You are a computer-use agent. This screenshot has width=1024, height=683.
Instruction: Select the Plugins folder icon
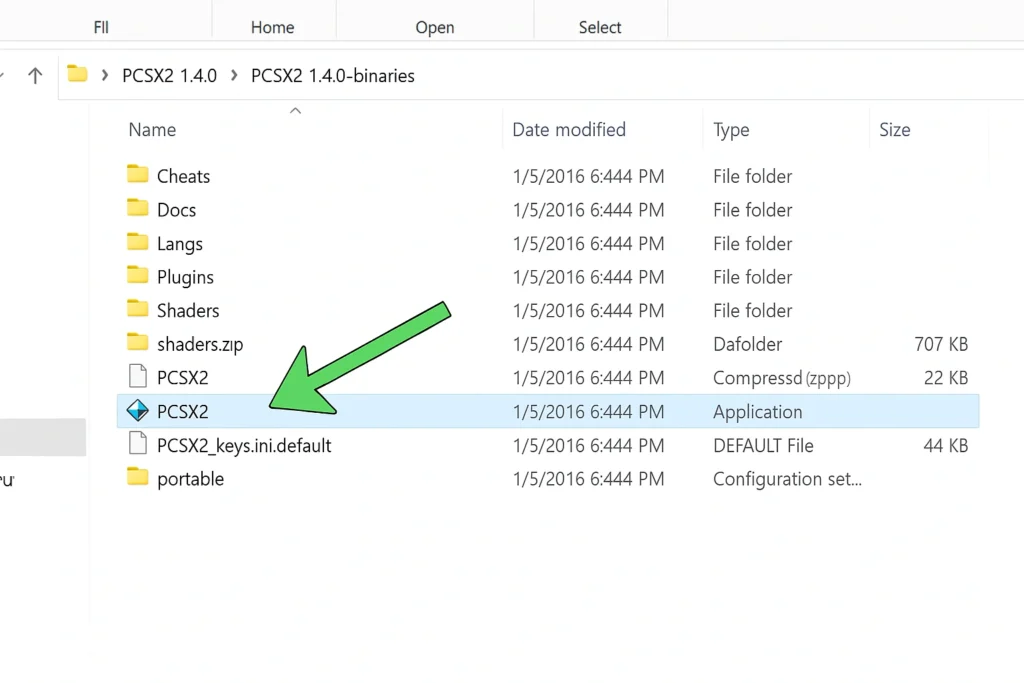[137, 276]
